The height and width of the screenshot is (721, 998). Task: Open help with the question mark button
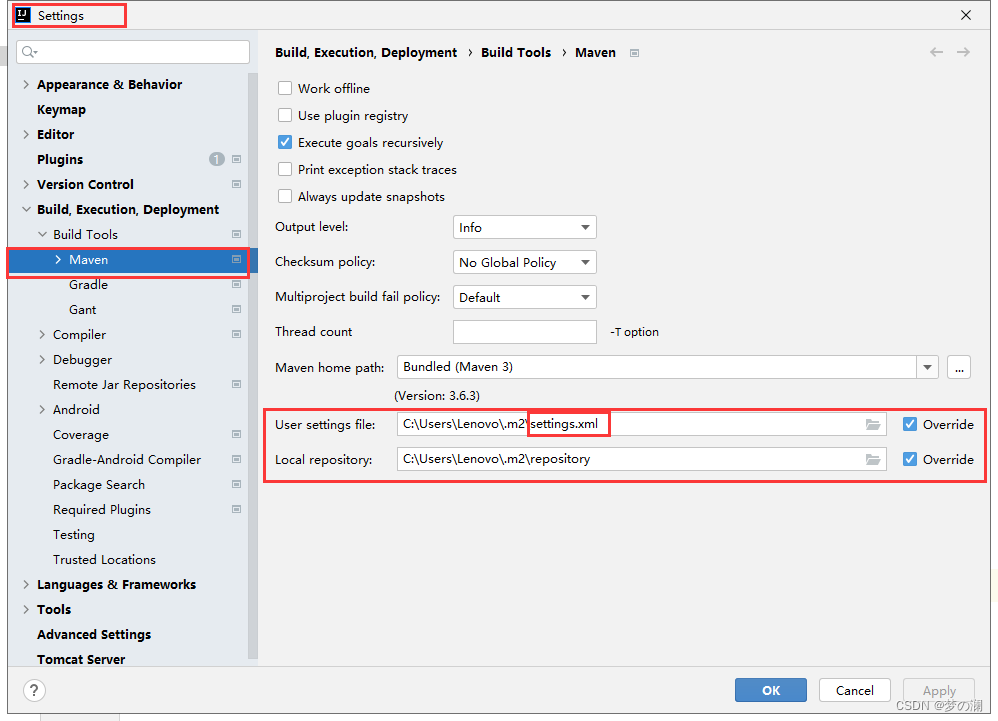pos(34,690)
